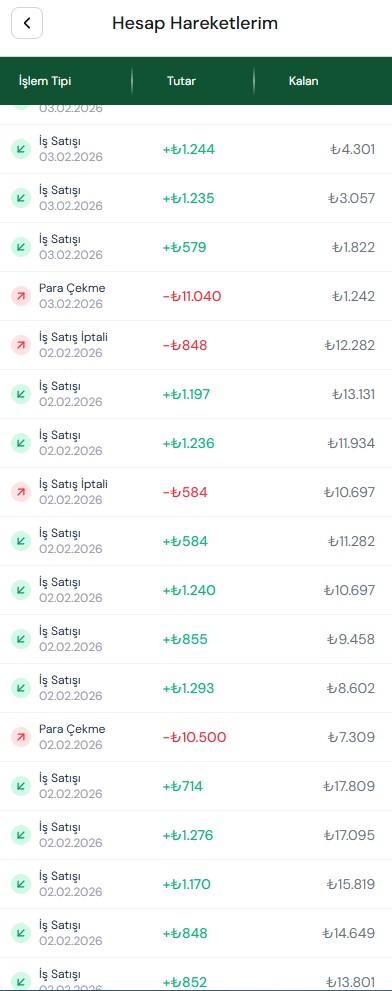
Task: Click green arrow icon of +₺714 sale
Action: [x=21, y=786]
